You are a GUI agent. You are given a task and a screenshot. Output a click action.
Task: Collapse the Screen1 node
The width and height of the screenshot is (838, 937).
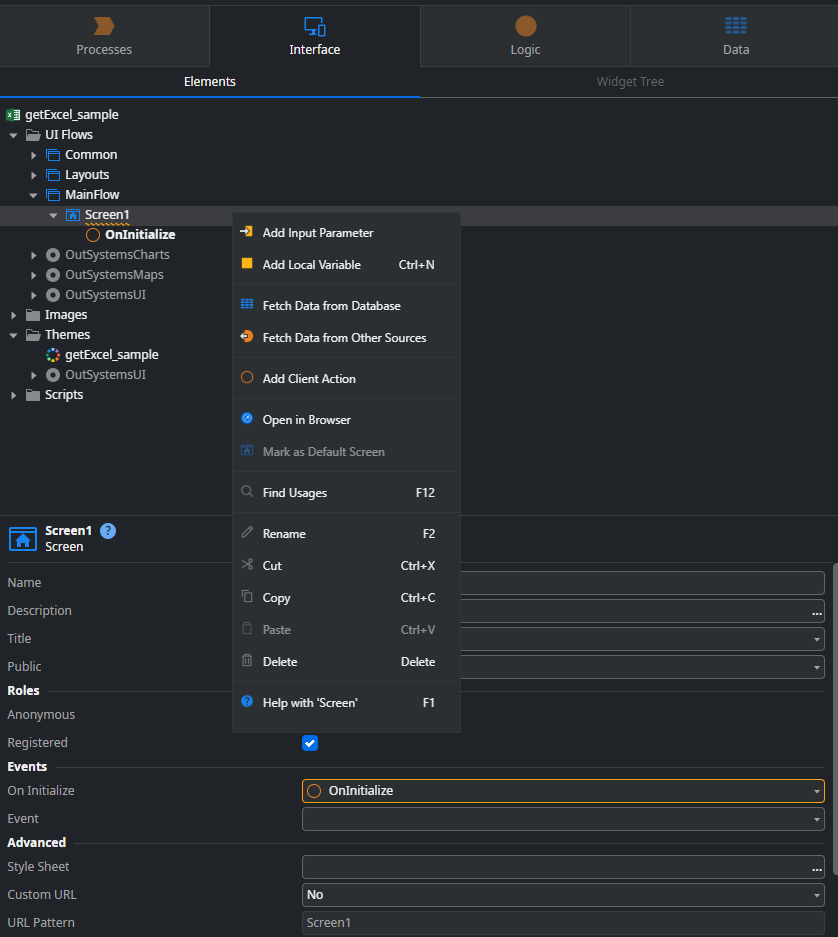[53, 216]
